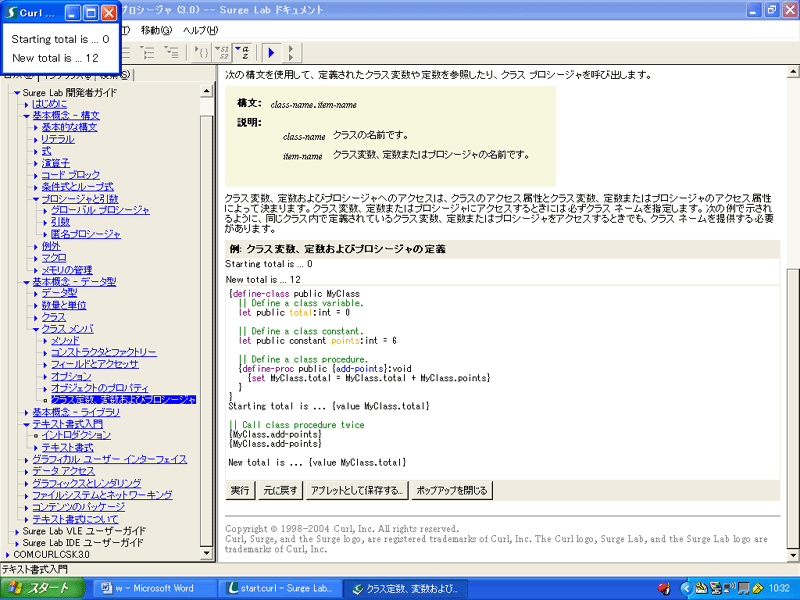The height and width of the screenshot is (600, 800).
Task: Click アプレットとして保存する.. button
Action: coord(357,491)
